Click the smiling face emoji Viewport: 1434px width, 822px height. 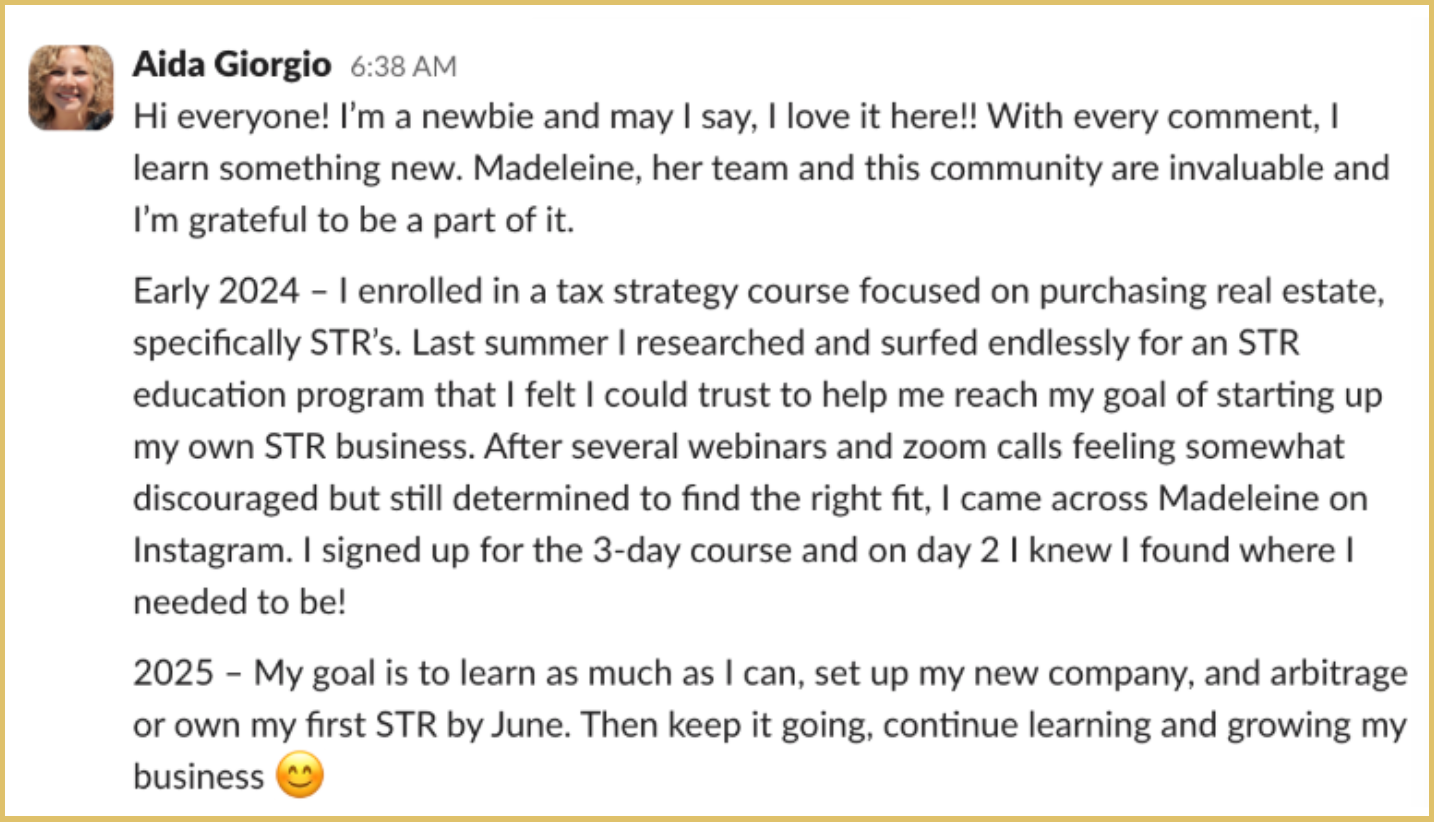coord(300,777)
